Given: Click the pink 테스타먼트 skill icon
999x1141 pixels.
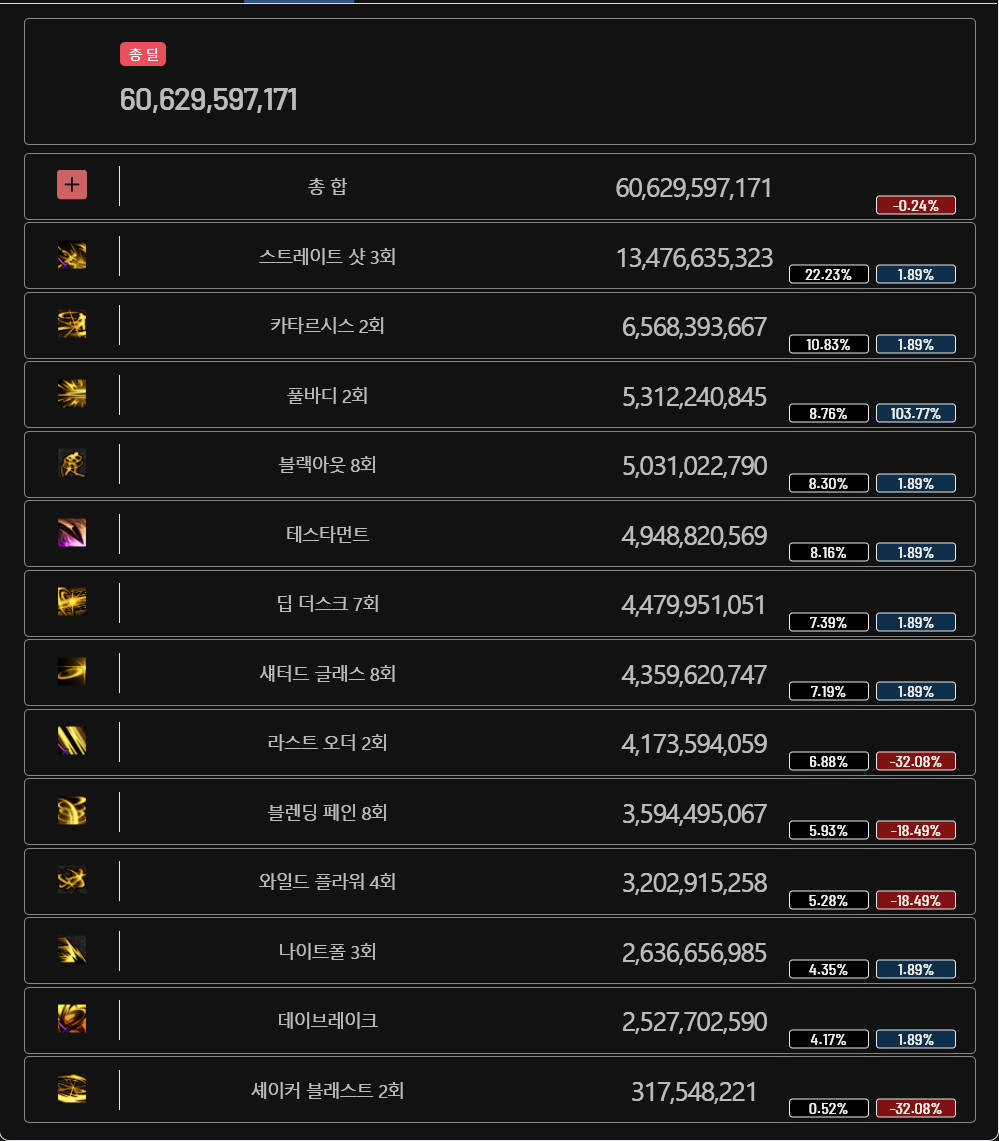Looking at the screenshot, I should (x=72, y=533).
